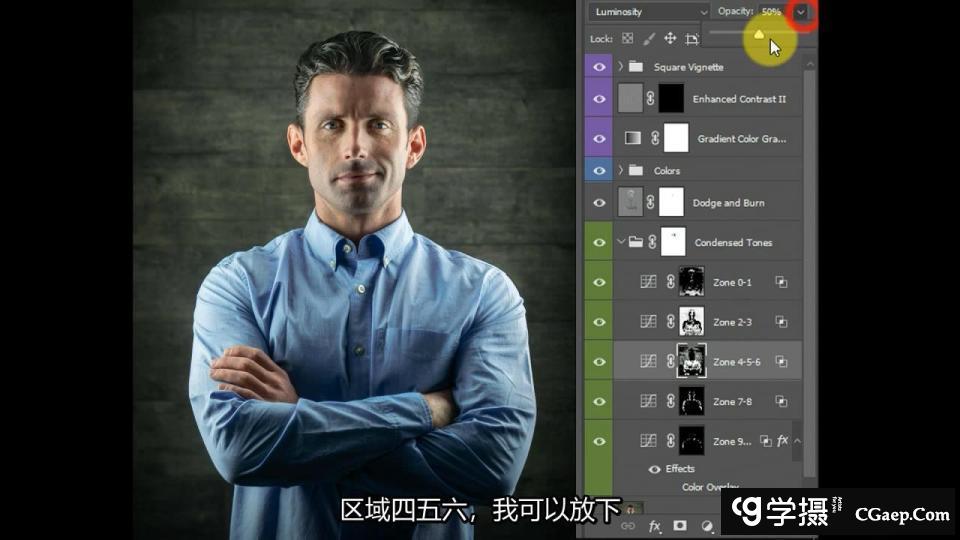Click the opacity slider handle
960x540 pixels.
(x=759, y=35)
